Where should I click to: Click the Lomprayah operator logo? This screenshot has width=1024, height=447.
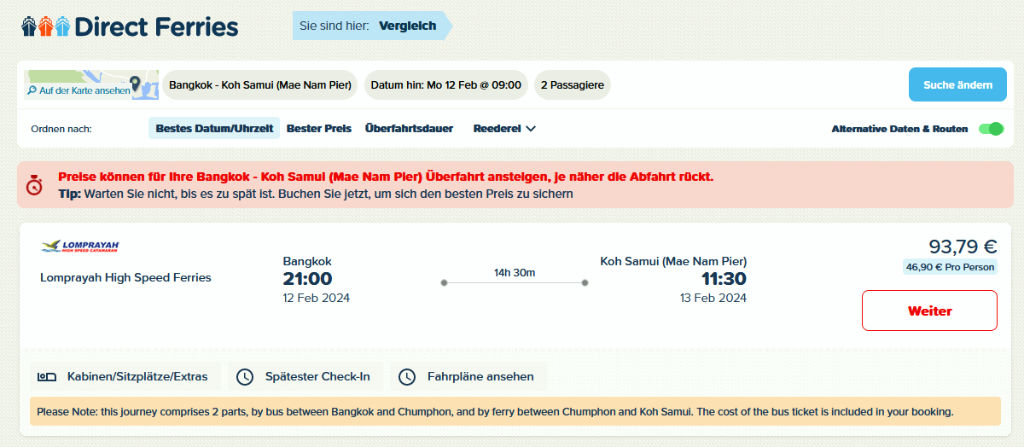pos(78,246)
